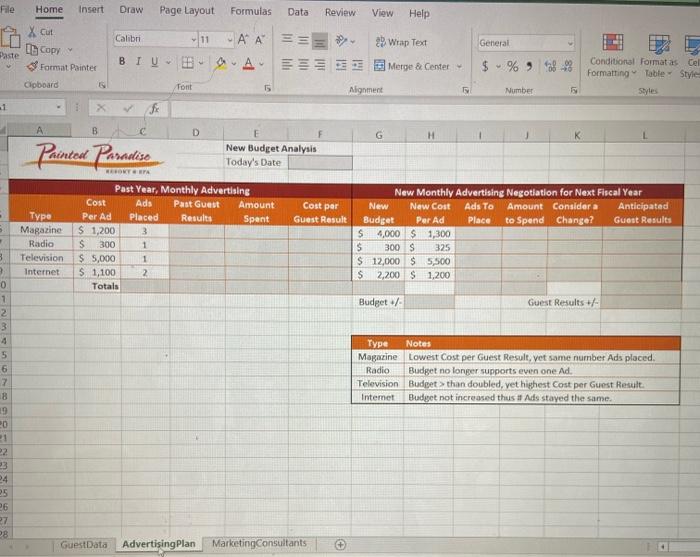Toggle Italic formatting
Viewport: 700px width, 557px height.
click(x=138, y=61)
